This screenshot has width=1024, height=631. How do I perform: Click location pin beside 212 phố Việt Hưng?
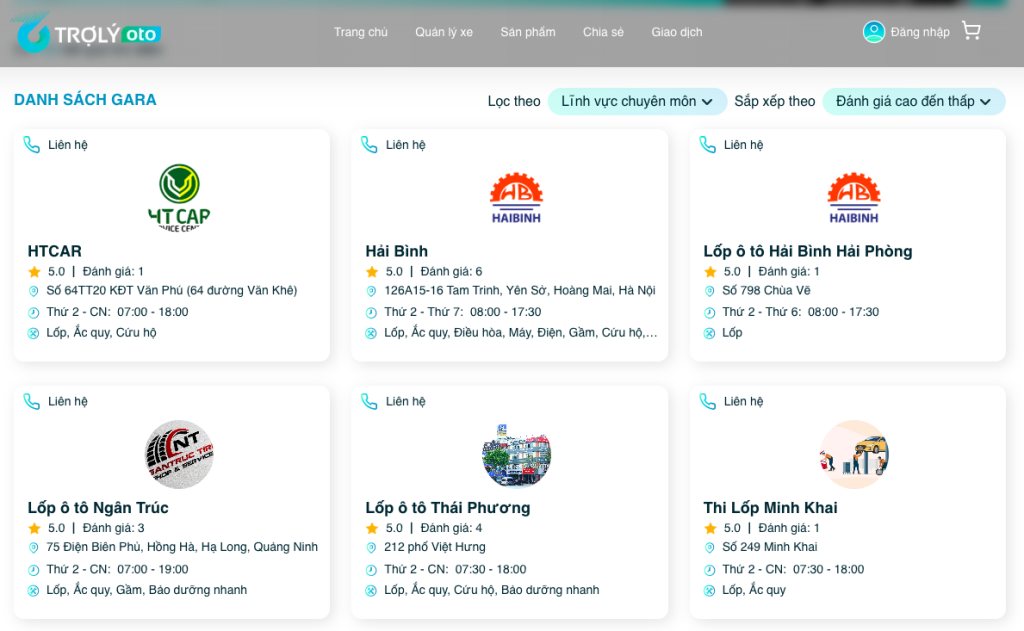[x=371, y=548]
